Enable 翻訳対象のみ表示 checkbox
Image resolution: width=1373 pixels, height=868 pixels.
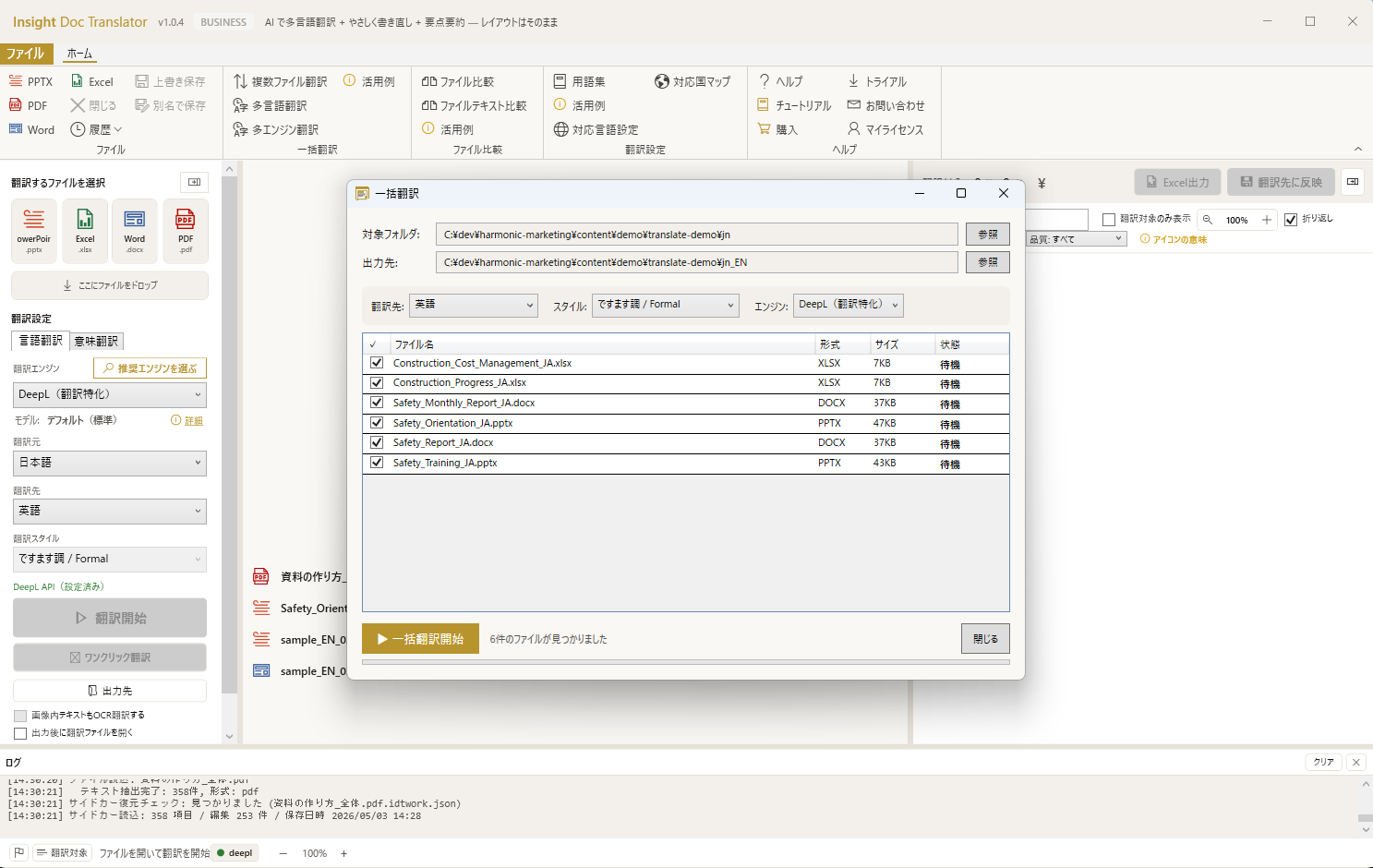pos(1109,220)
